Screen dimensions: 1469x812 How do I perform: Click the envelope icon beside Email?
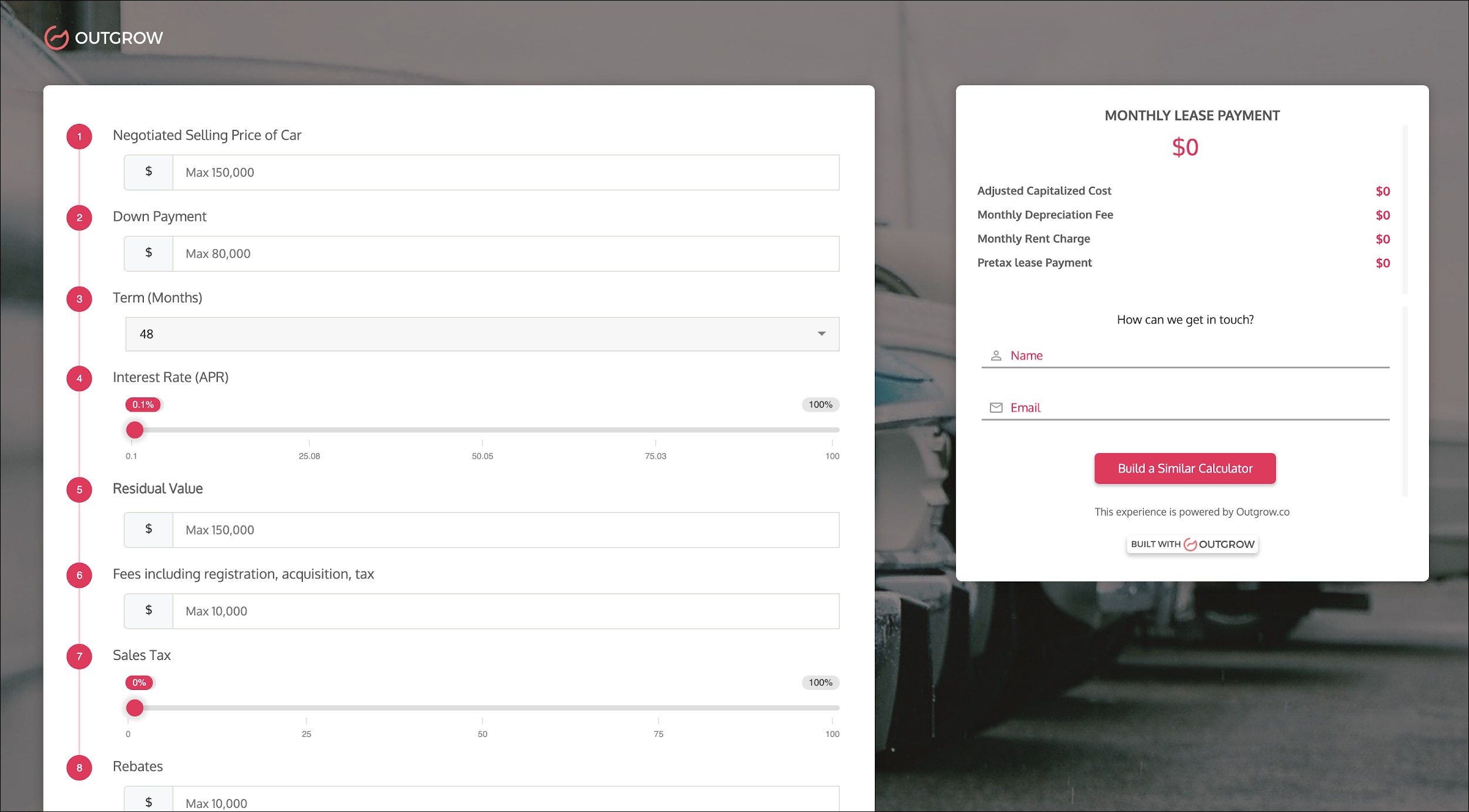tap(996, 407)
